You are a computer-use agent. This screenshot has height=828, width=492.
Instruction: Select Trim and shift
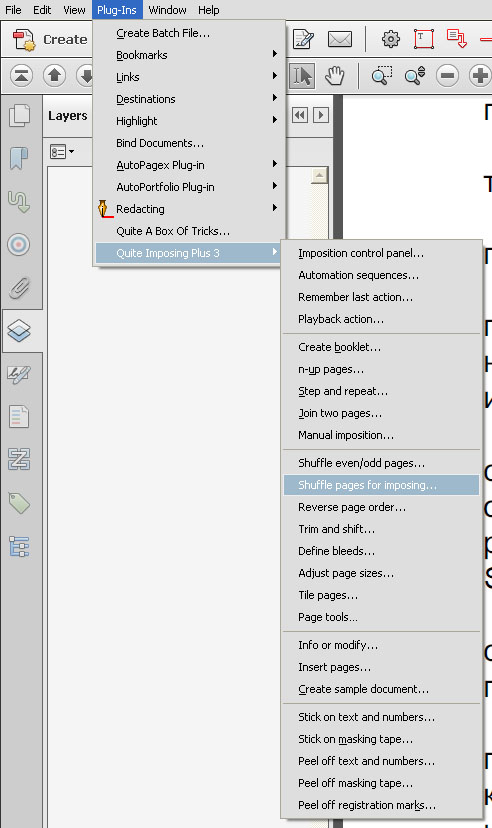[x=381, y=529]
